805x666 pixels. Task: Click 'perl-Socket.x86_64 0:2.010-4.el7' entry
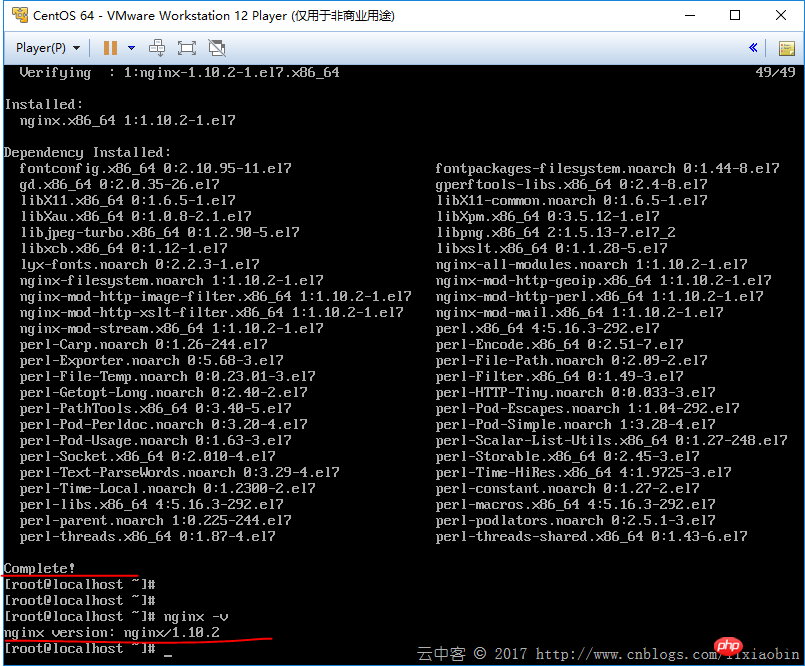(147, 456)
